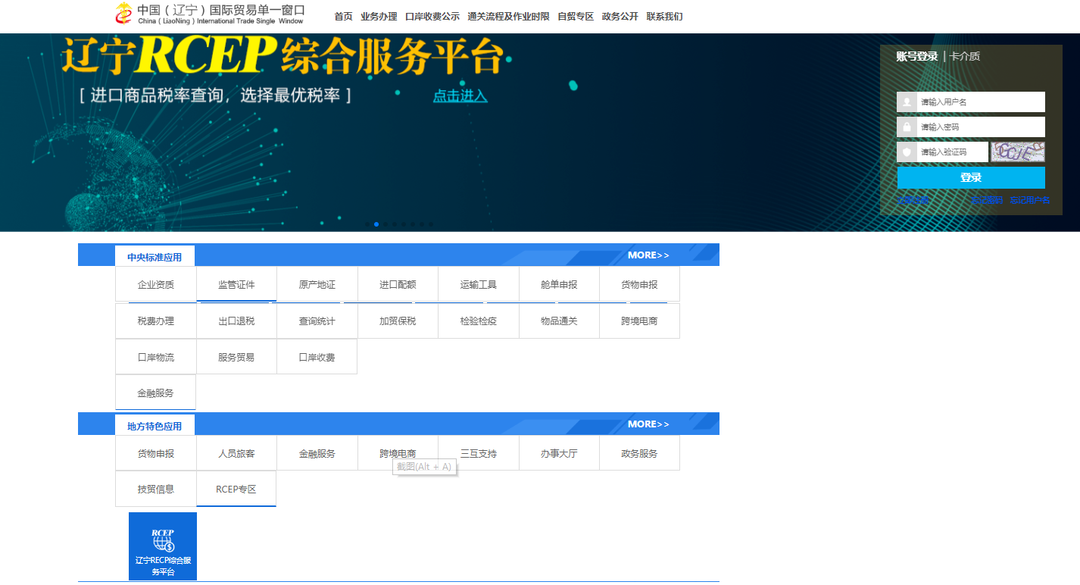Open the 办事大厅 tile
The width and height of the screenshot is (1080, 585).
[x=559, y=453]
